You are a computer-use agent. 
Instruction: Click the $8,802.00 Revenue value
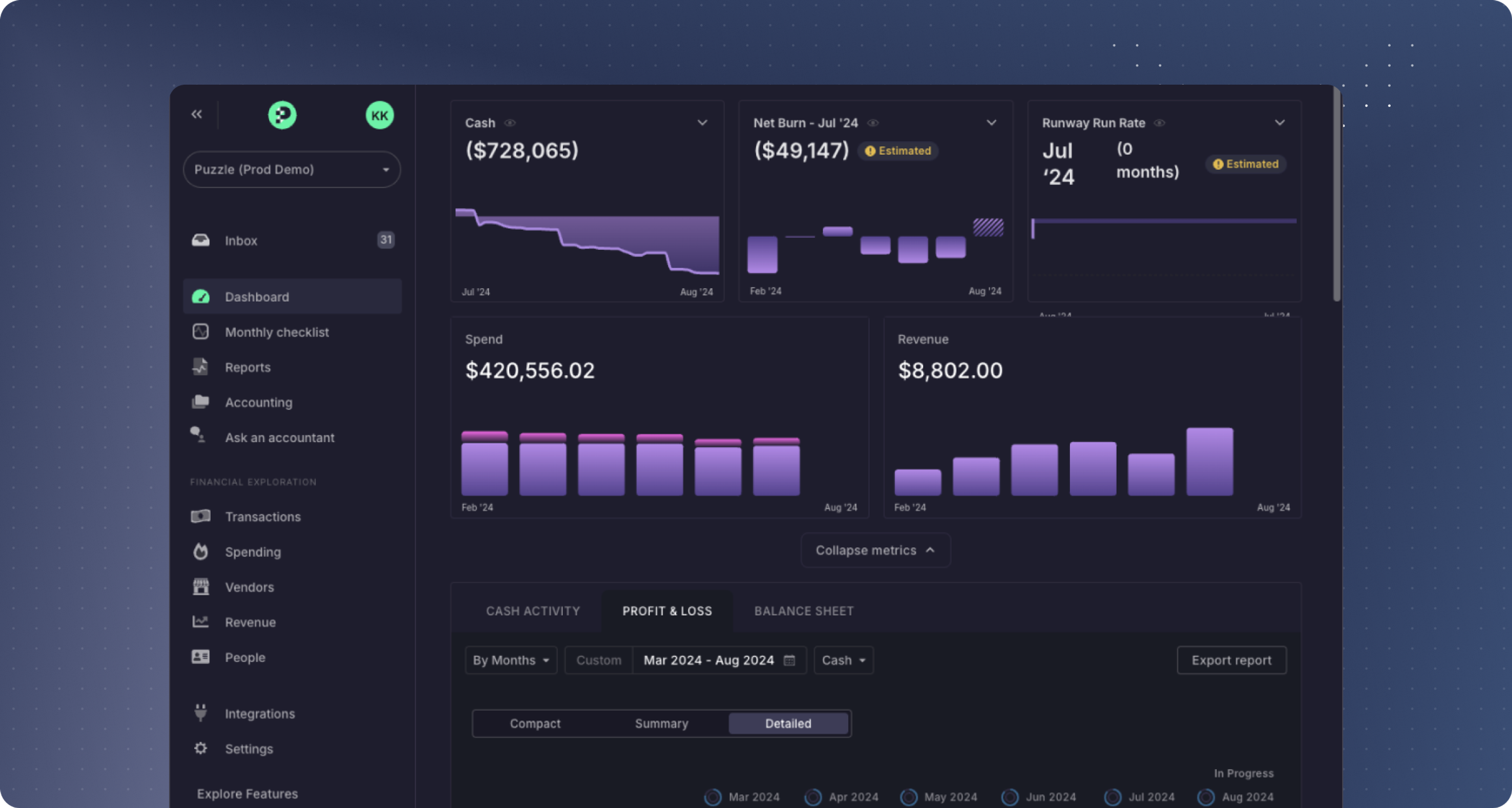pos(950,370)
